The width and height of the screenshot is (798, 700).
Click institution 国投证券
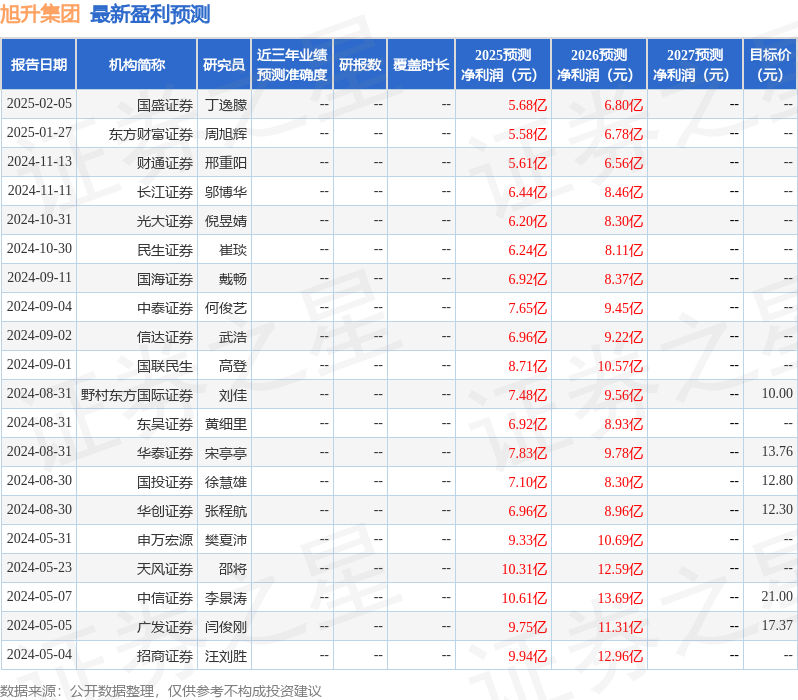click(x=165, y=483)
